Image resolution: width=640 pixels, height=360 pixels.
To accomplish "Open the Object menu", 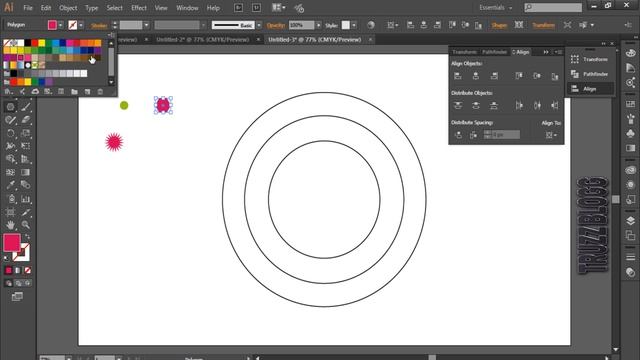I will (x=68, y=8).
